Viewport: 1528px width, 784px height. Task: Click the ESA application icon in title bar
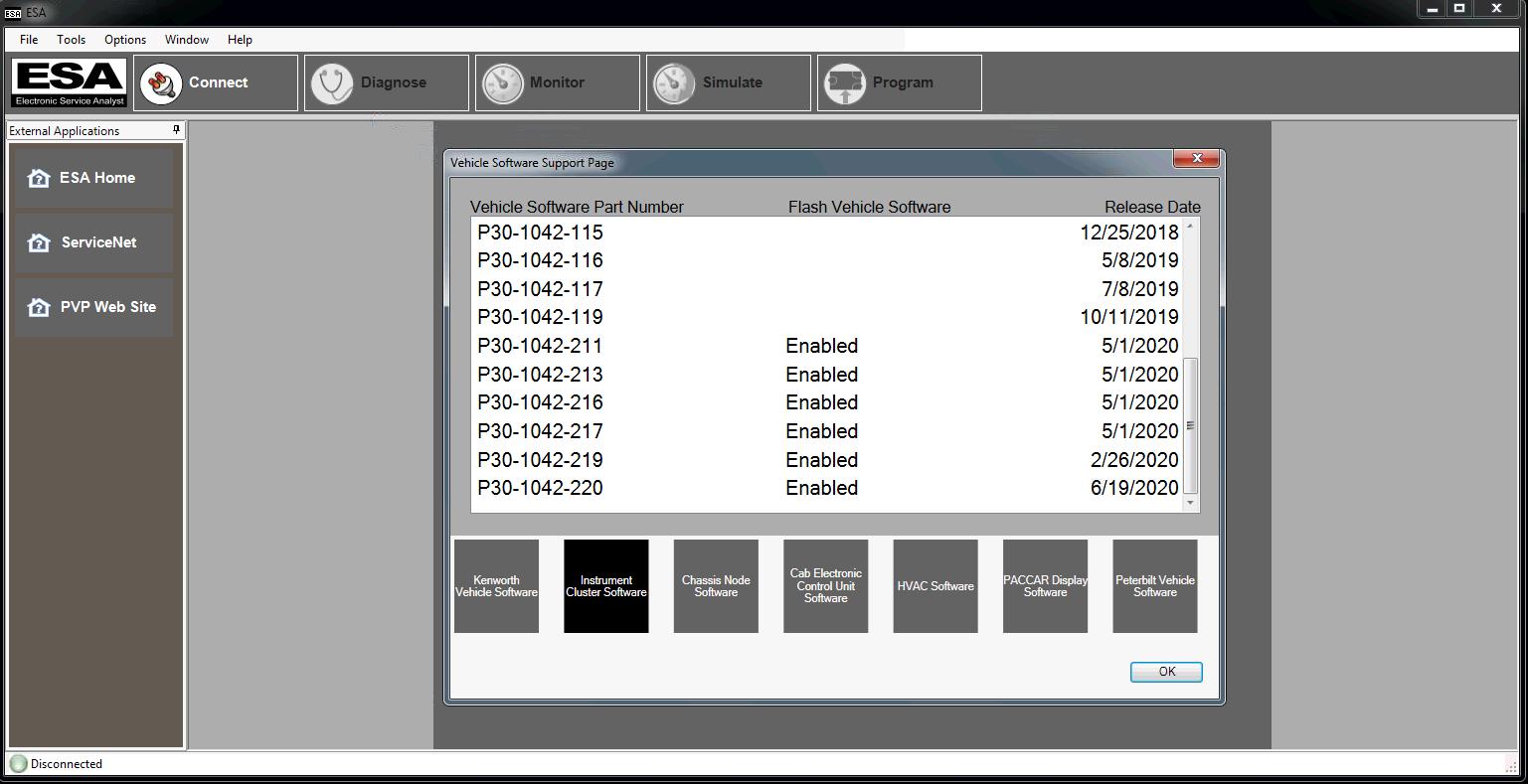[13, 12]
